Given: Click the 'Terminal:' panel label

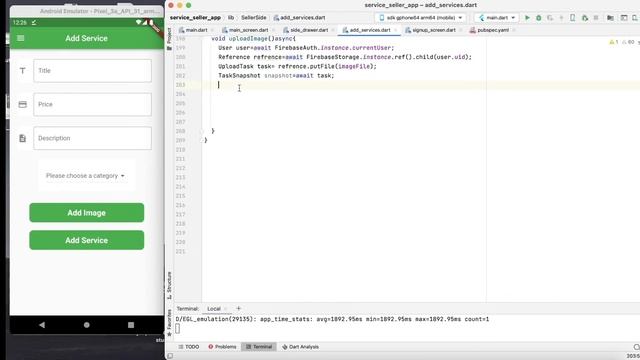Looking at the screenshot, I should 187,309.
